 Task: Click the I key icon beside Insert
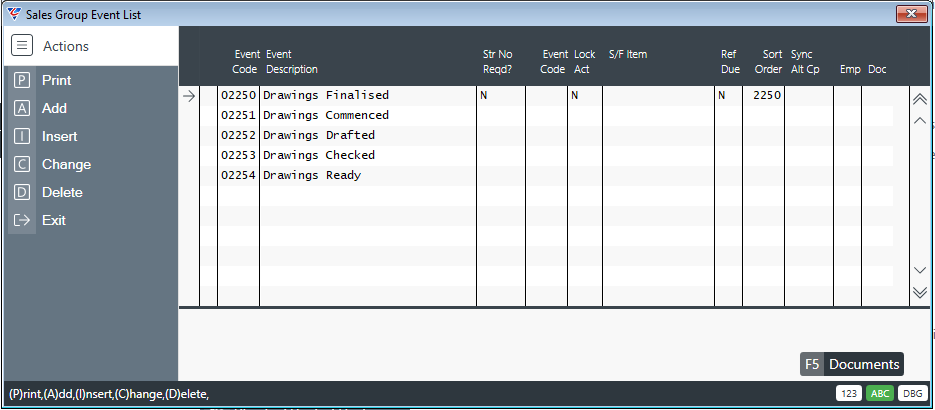(21, 136)
